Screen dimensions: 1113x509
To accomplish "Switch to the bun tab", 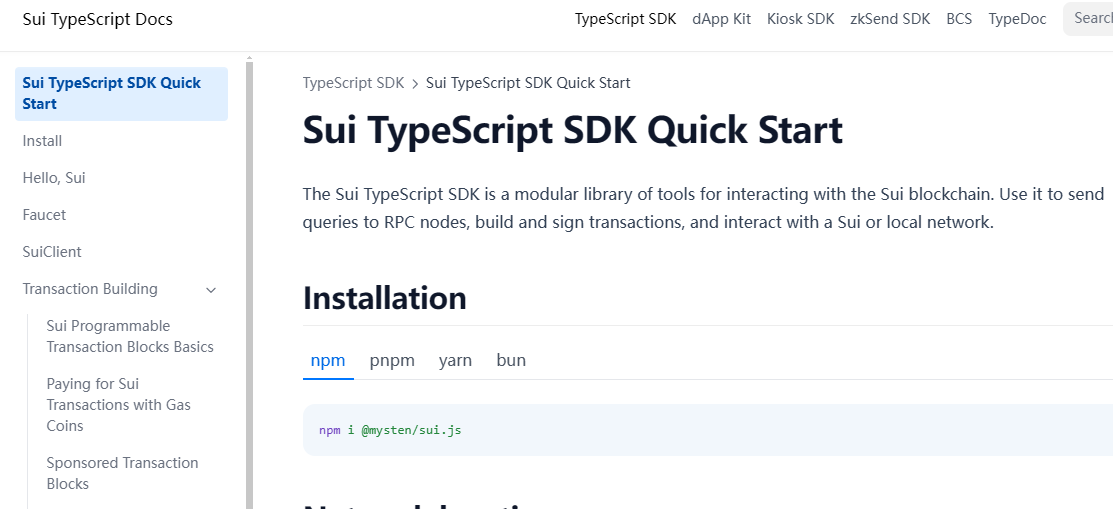I will (x=511, y=361).
